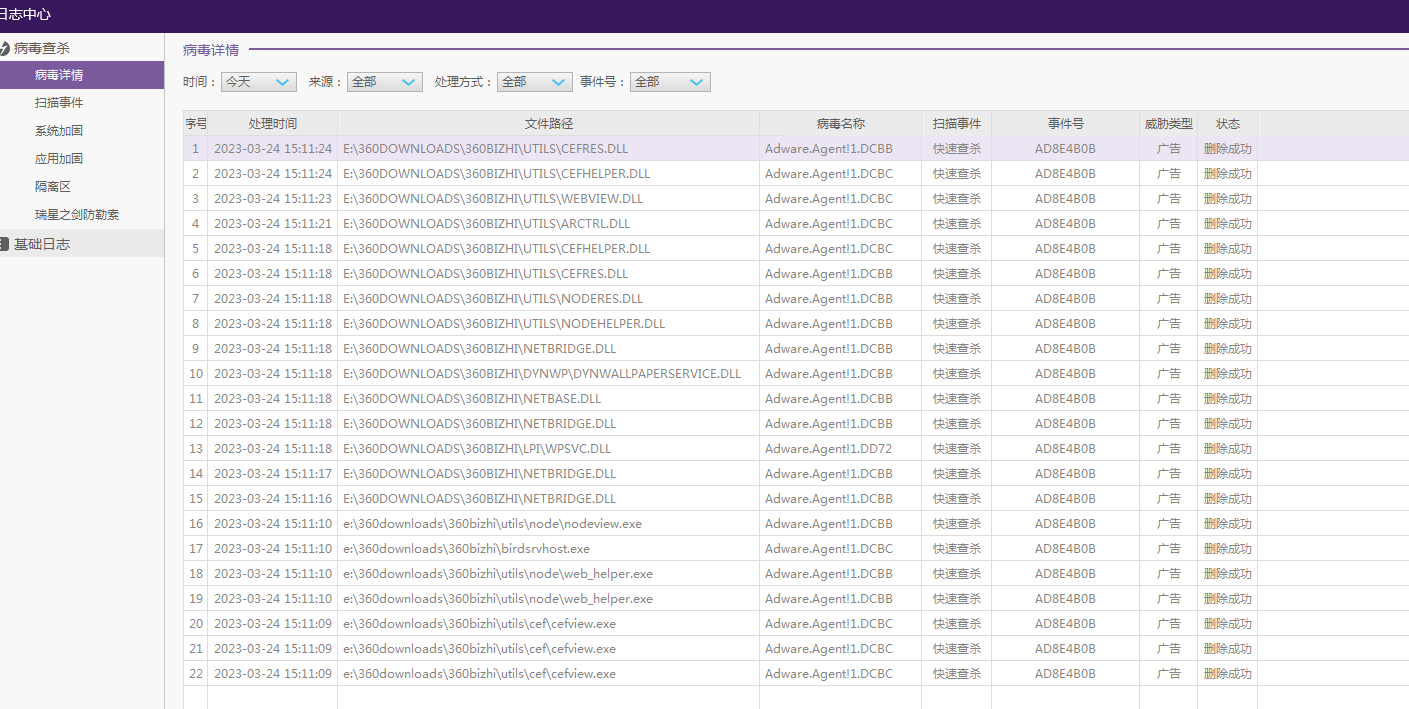Sort by 文件路径 column header

point(549,123)
